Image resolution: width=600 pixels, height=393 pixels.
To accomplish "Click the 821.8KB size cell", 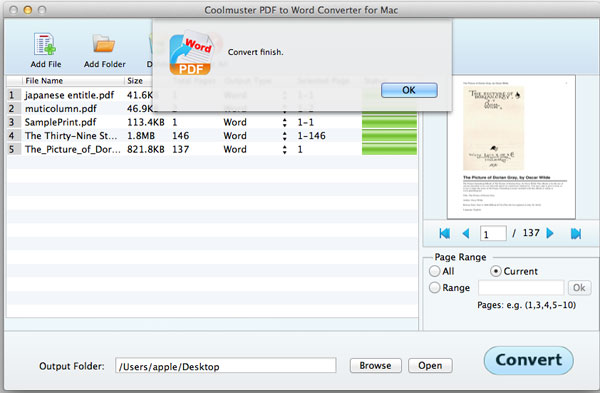I will 146,149.
